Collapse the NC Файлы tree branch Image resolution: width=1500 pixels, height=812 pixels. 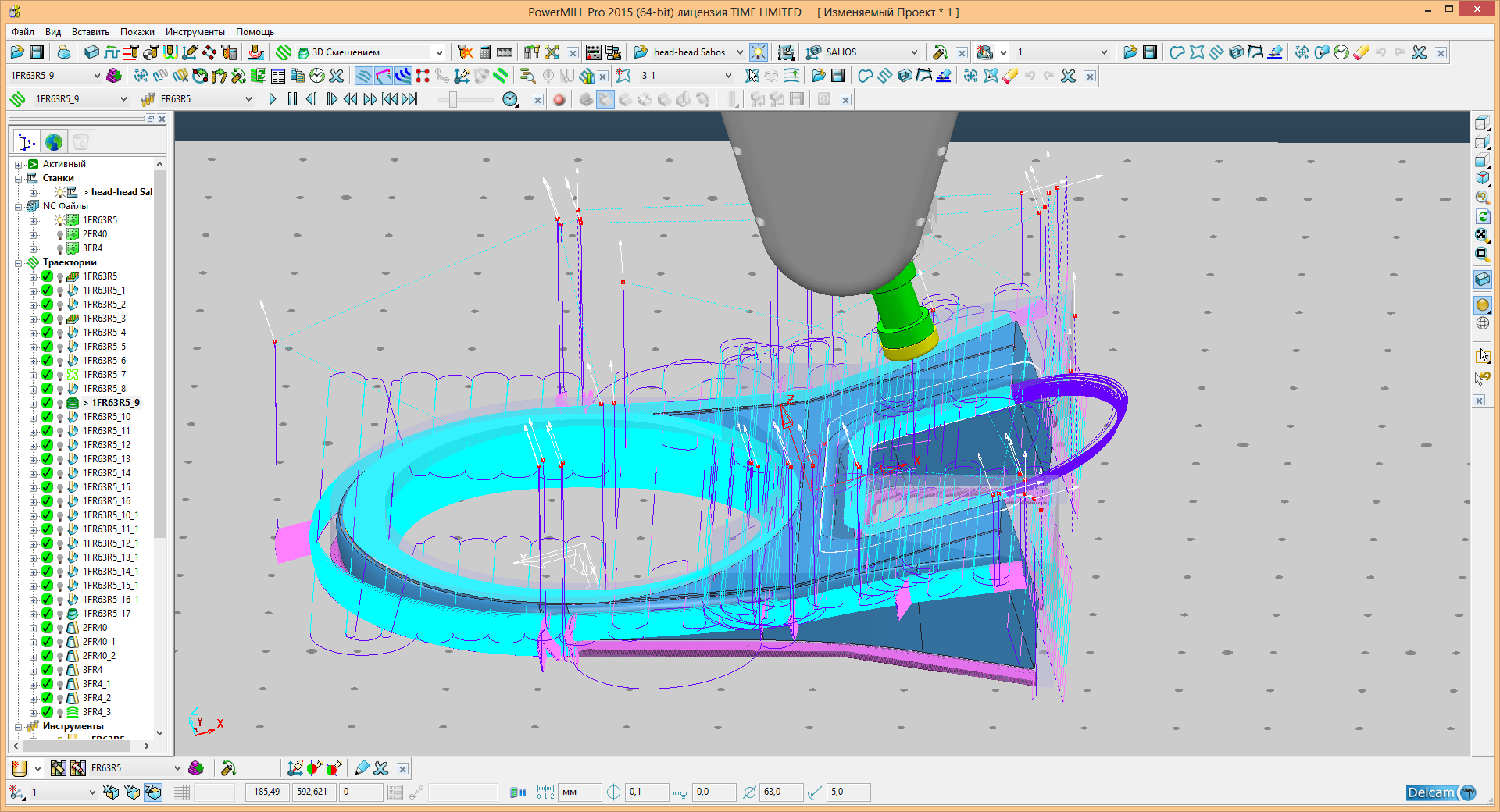click(18, 207)
